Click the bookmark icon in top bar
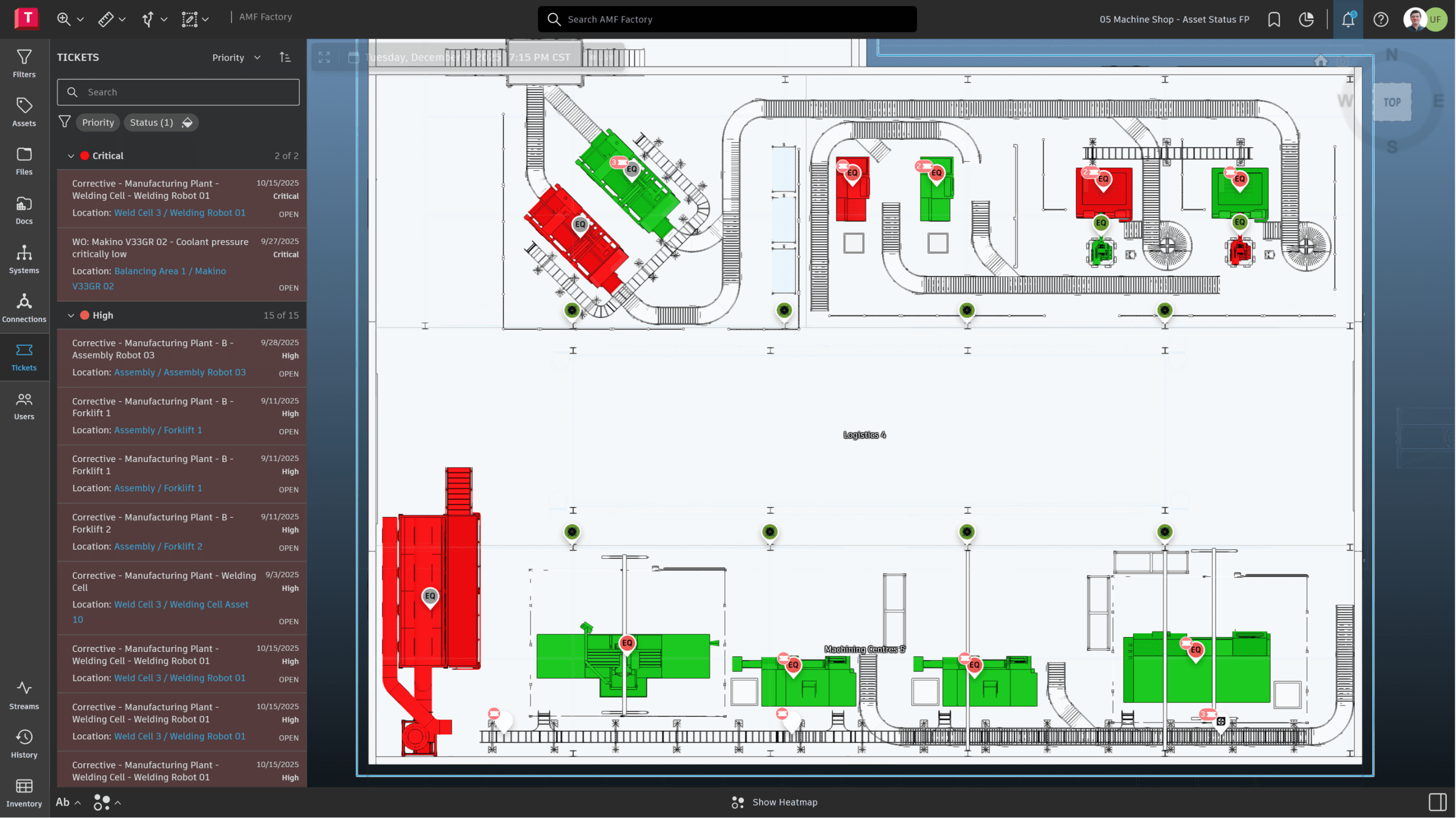Screen dimensions: 1456x818 pyautogui.click(x=1274, y=19)
